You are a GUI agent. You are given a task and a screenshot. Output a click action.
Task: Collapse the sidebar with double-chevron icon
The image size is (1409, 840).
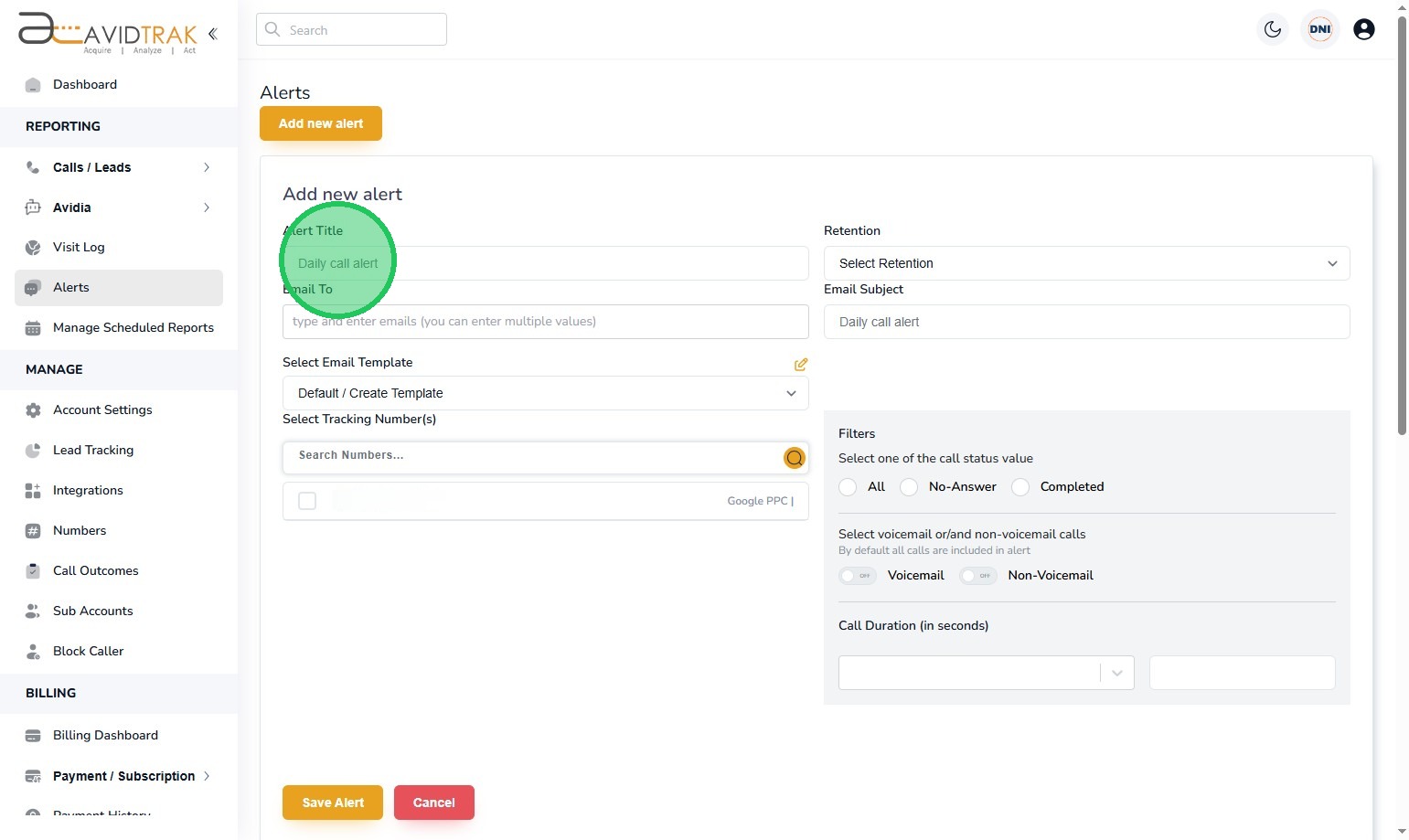(213, 34)
